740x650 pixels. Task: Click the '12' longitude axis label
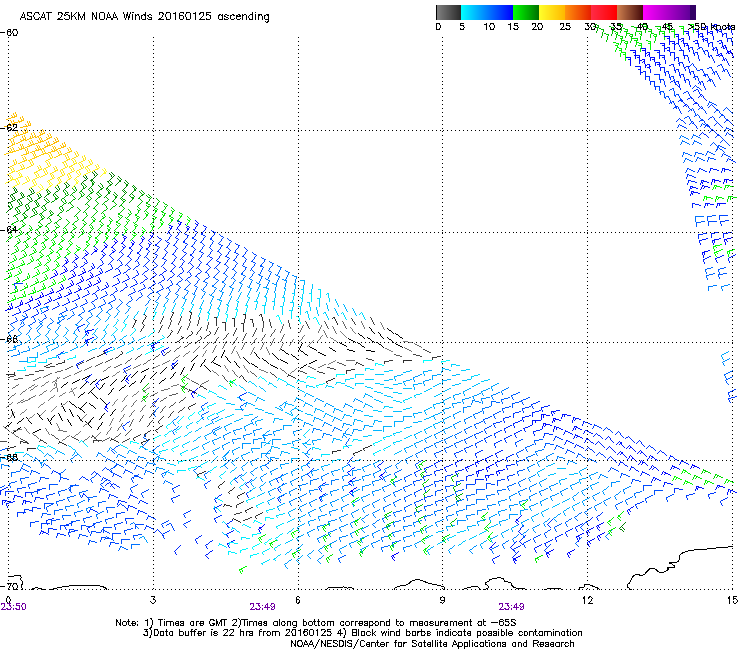[587, 600]
